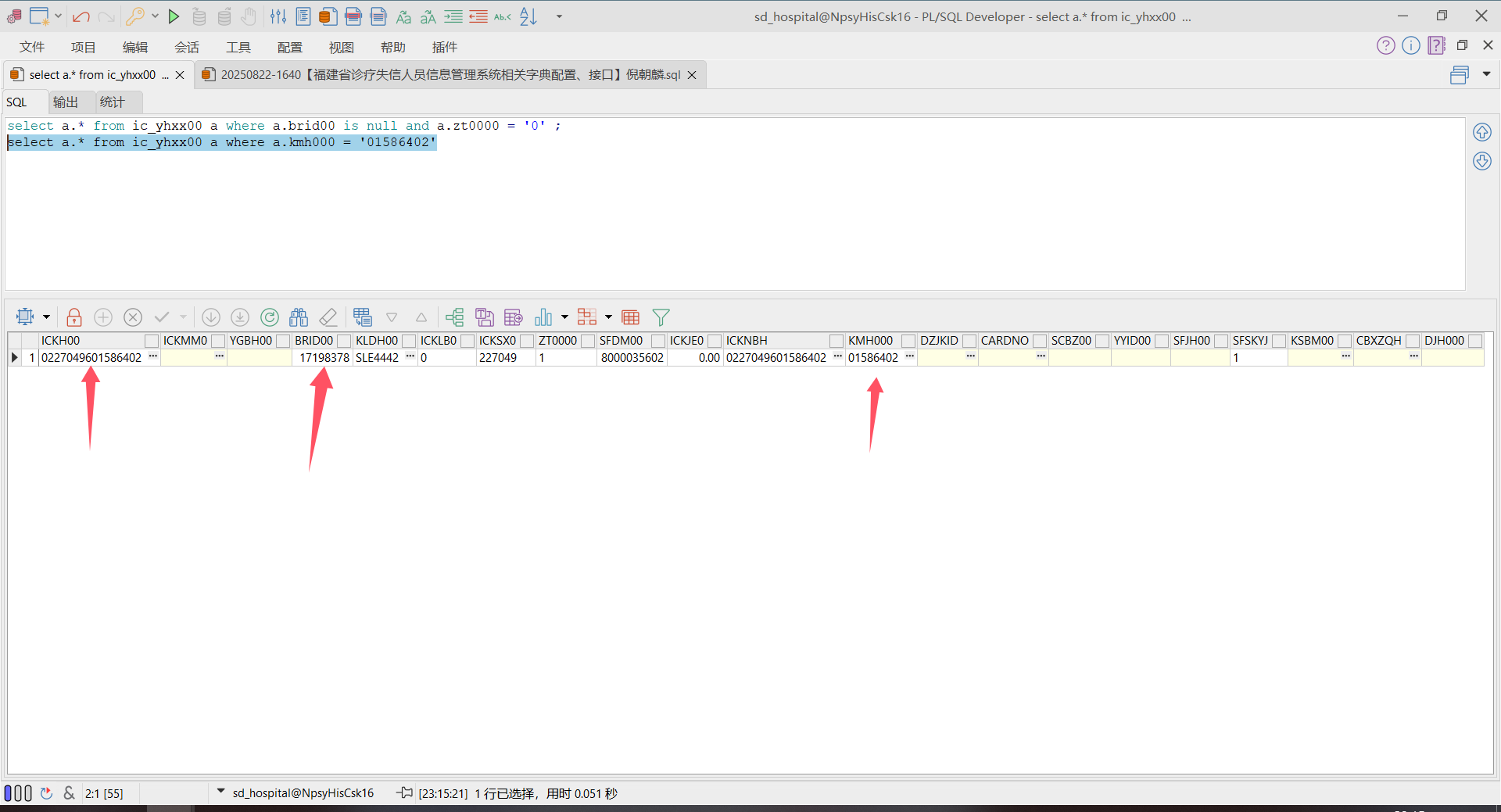1501x812 pixels.
Task: Click the binoculars Query By Example icon
Action: click(x=299, y=317)
